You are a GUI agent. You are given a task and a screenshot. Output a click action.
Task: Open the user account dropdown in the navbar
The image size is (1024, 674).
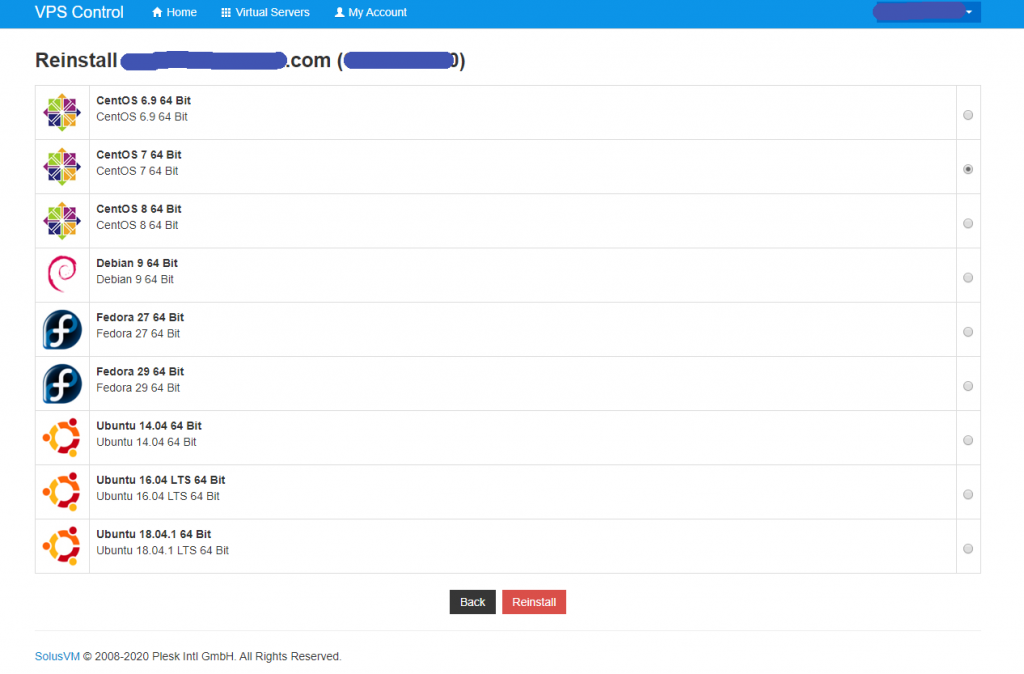927,12
